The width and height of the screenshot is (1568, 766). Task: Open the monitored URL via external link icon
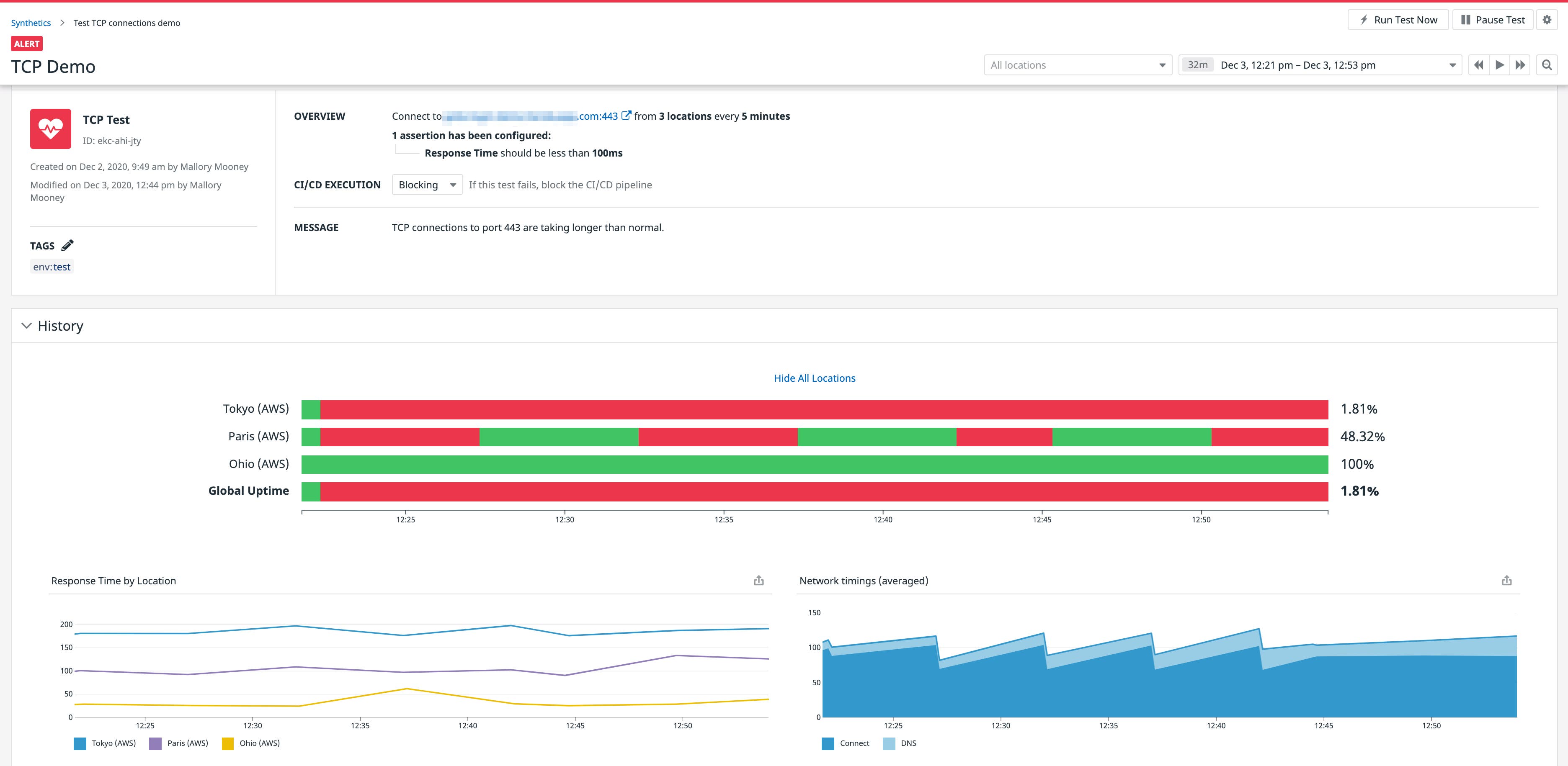coord(627,116)
